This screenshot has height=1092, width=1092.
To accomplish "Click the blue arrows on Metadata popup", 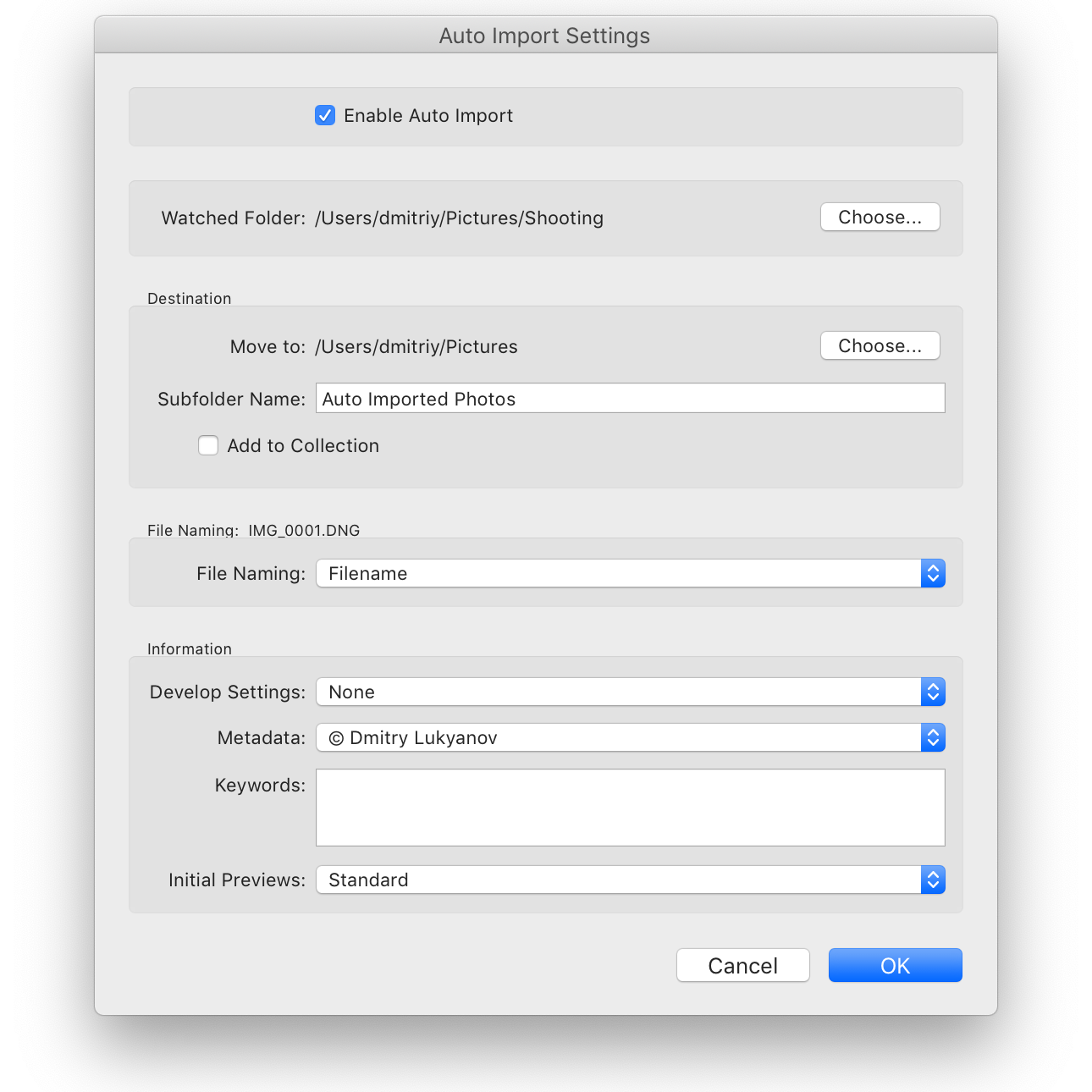I will click(933, 738).
